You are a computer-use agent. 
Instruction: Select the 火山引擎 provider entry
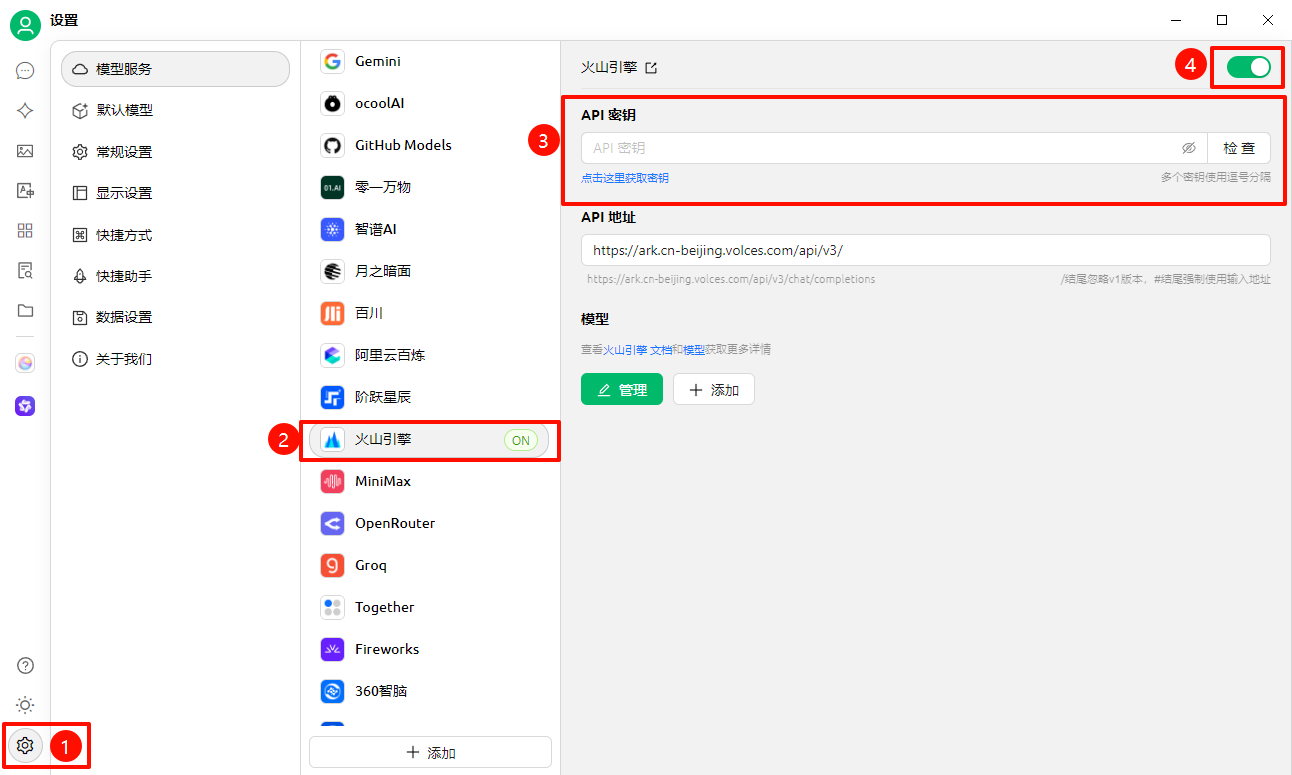pyautogui.click(x=430, y=440)
